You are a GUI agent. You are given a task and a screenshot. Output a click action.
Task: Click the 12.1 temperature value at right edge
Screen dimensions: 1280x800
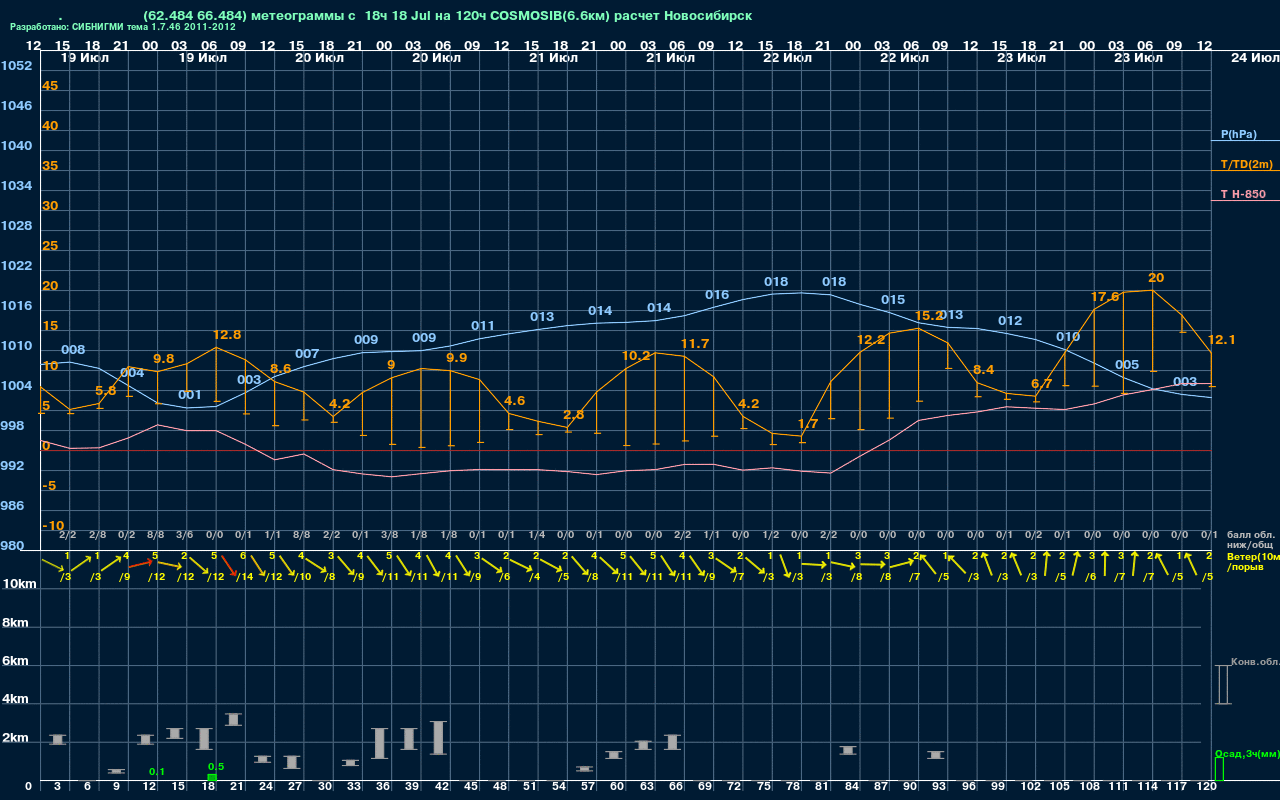[x=1222, y=340]
